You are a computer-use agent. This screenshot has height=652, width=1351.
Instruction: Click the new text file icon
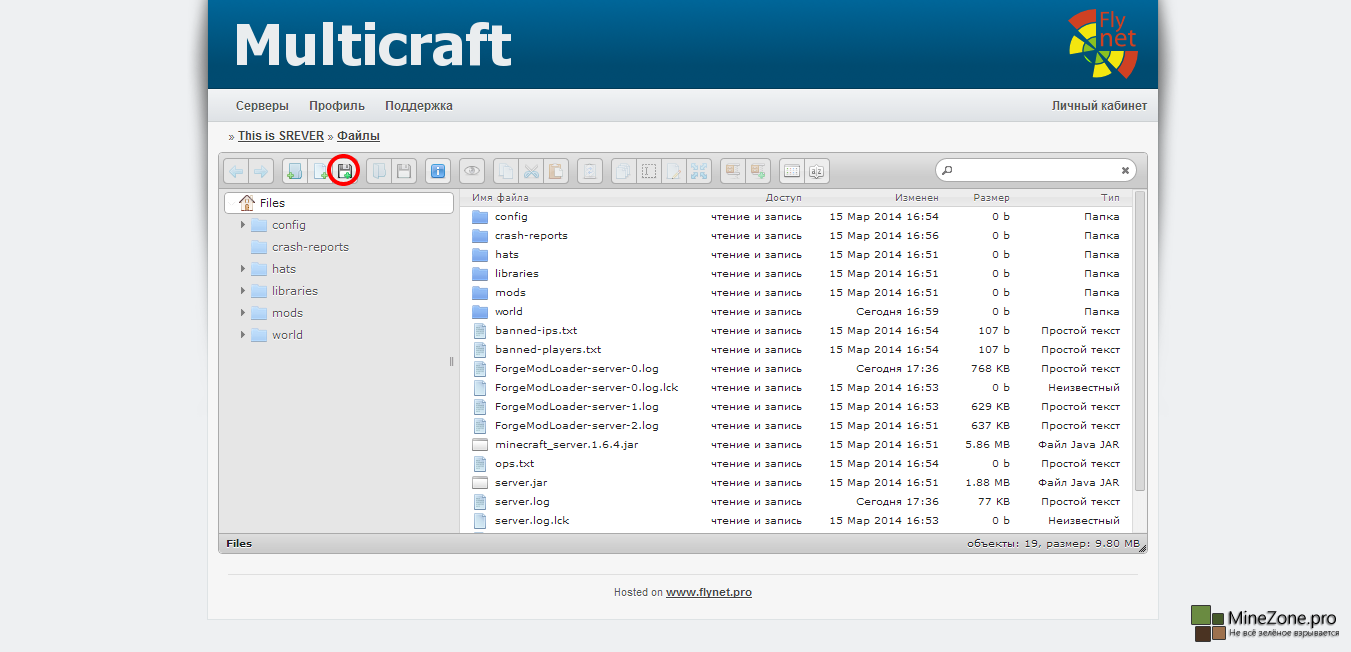tap(319, 171)
